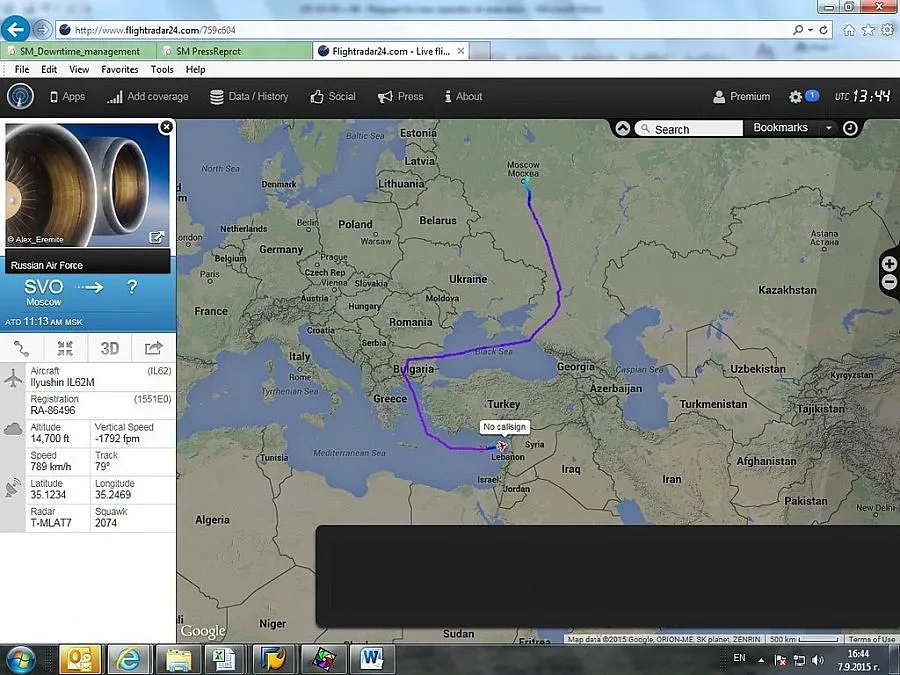
Task: Open the Data / History menu
Action: coord(249,97)
